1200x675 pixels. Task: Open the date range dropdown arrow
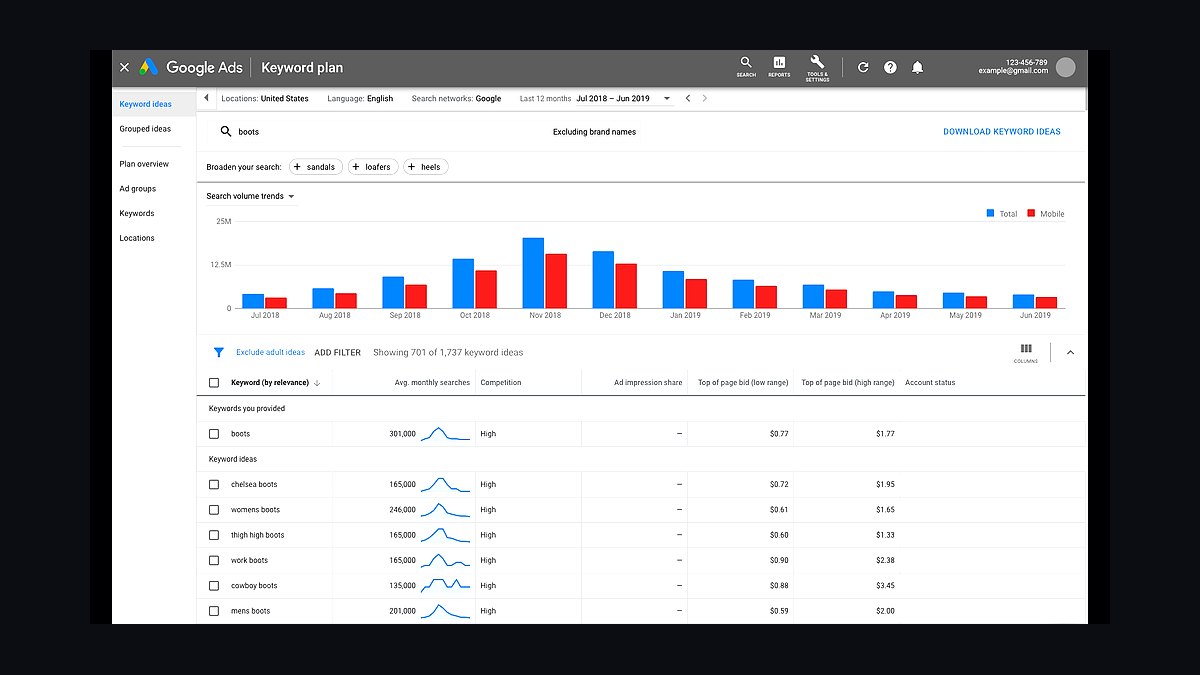pyautogui.click(x=667, y=99)
